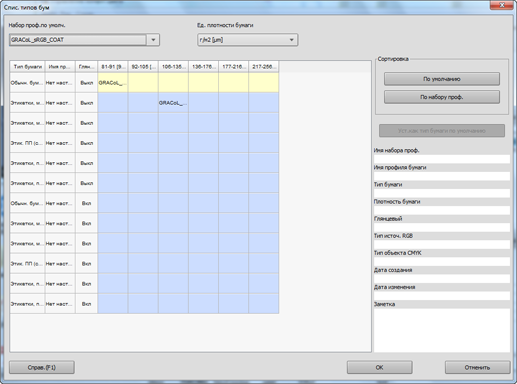This screenshot has width=517, height=384.
Task: Select Обычн. бум row with Вкл gloss
Action: [x=144, y=203]
